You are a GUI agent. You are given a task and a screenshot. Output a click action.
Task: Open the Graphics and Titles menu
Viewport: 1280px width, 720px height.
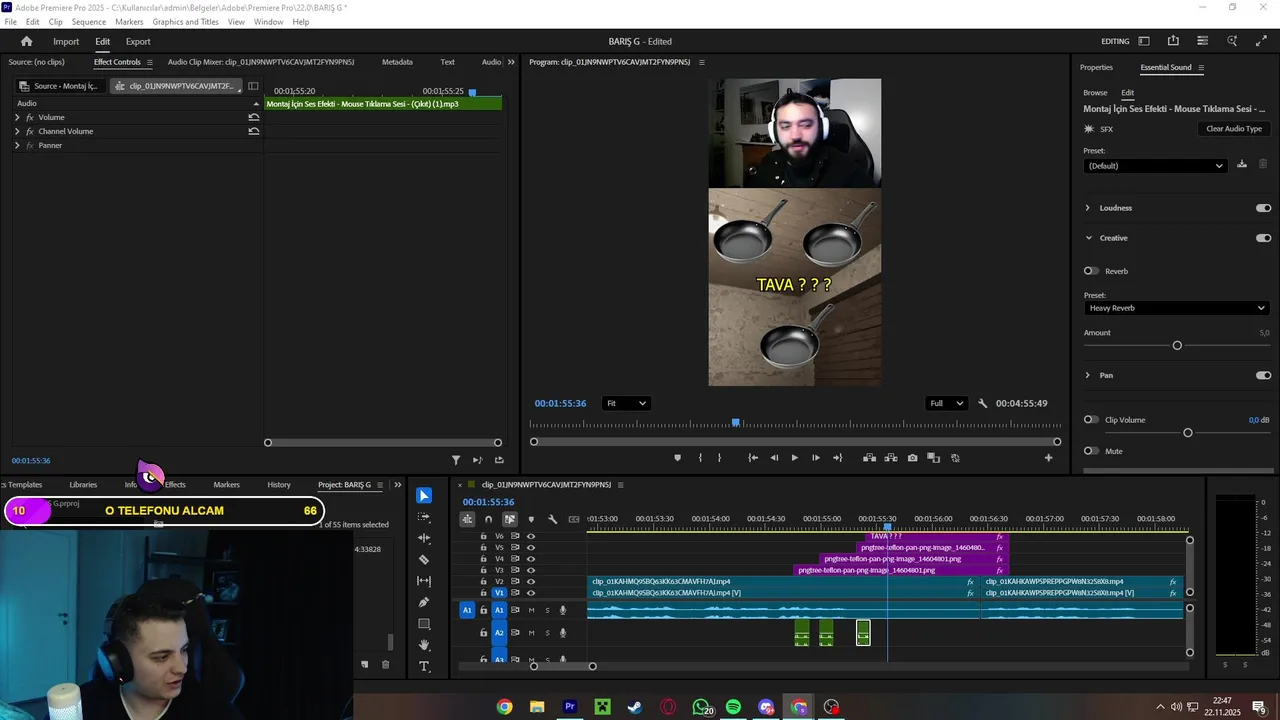185,22
